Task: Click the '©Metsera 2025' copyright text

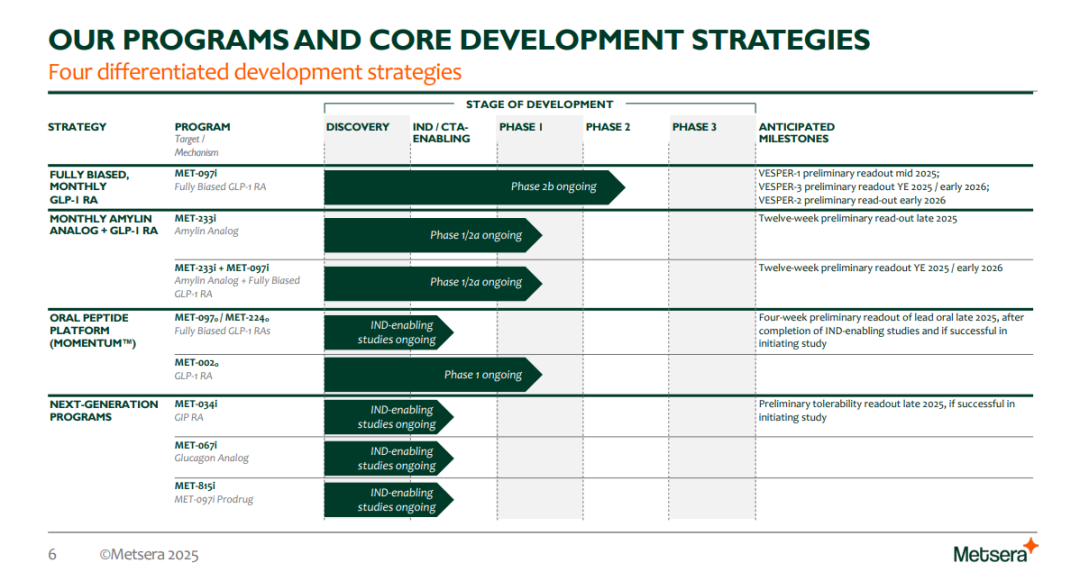Action: [x=149, y=555]
